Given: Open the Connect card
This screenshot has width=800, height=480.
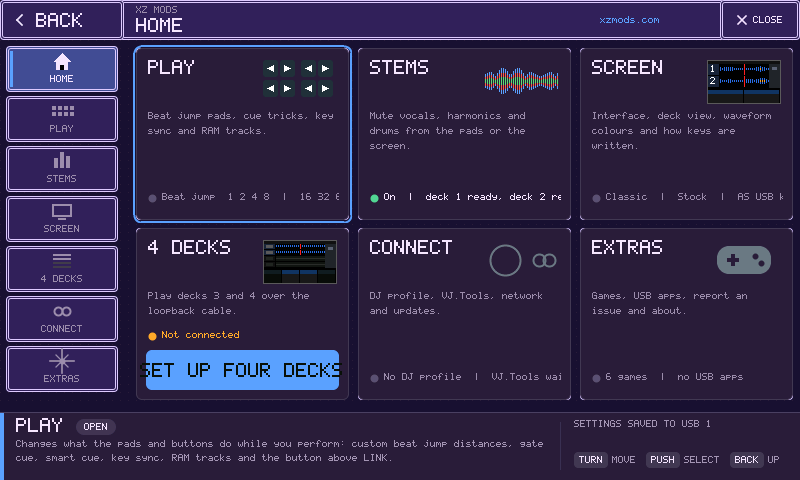Looking at the screenshot, I should (x=464, y=314).
